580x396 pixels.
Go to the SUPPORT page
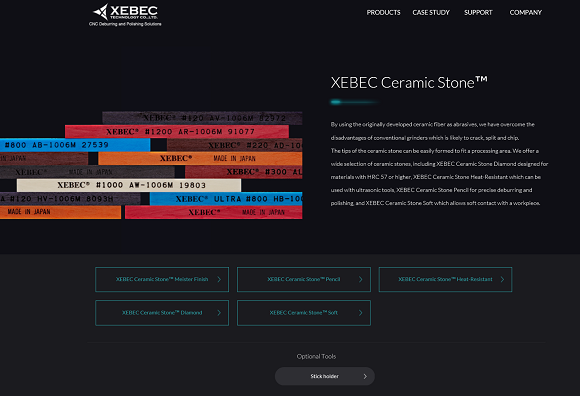pyautogui.click(x=478, y=13)
